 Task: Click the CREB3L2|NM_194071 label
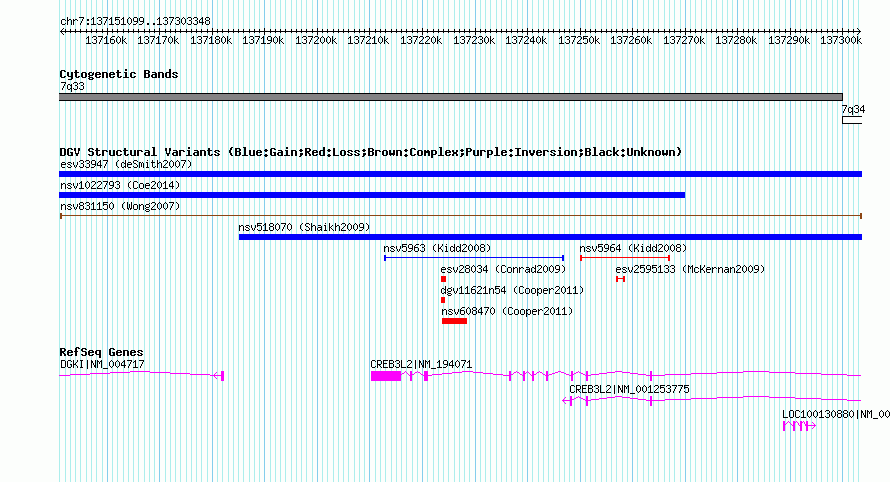[421, 364]
